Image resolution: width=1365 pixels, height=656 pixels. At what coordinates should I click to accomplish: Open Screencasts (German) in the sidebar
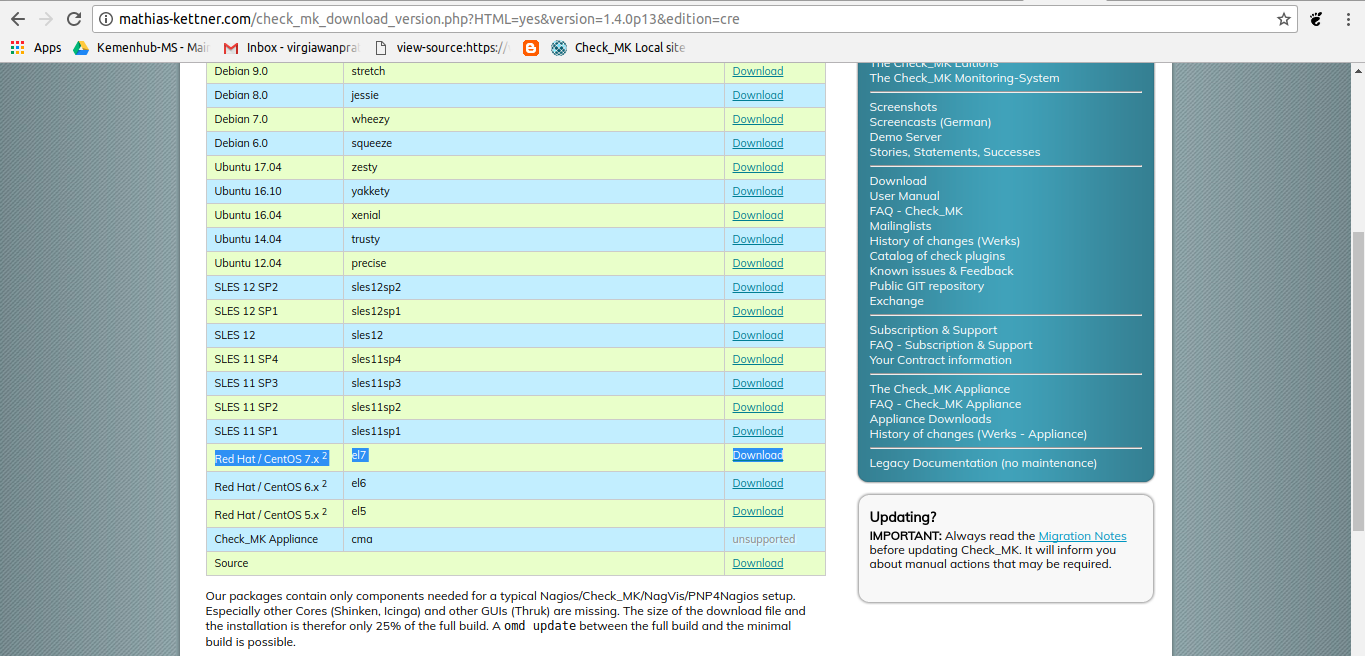[930, 122]
